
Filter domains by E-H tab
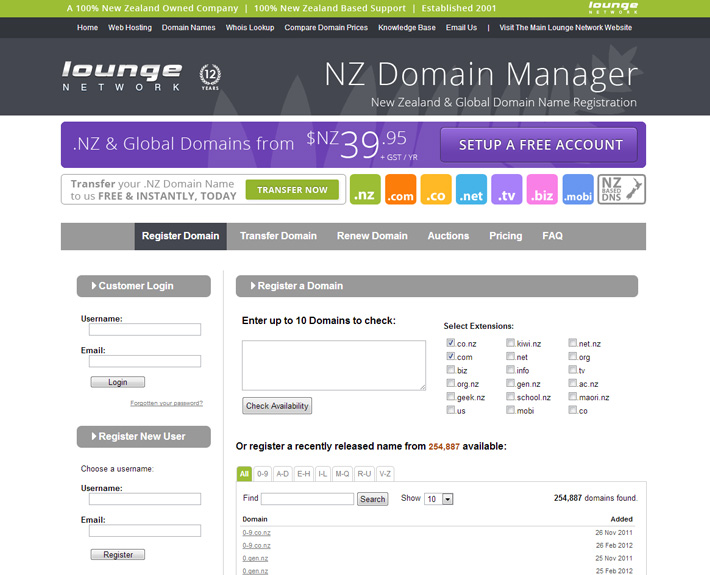(x=304, y=474)
